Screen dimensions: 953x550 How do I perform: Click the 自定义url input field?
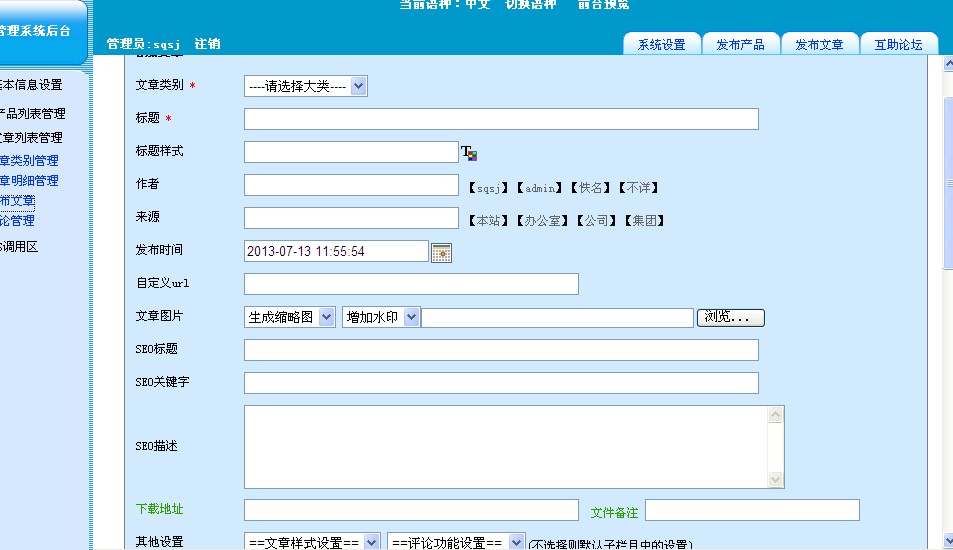pyautogui.click(x=411, y=284)
